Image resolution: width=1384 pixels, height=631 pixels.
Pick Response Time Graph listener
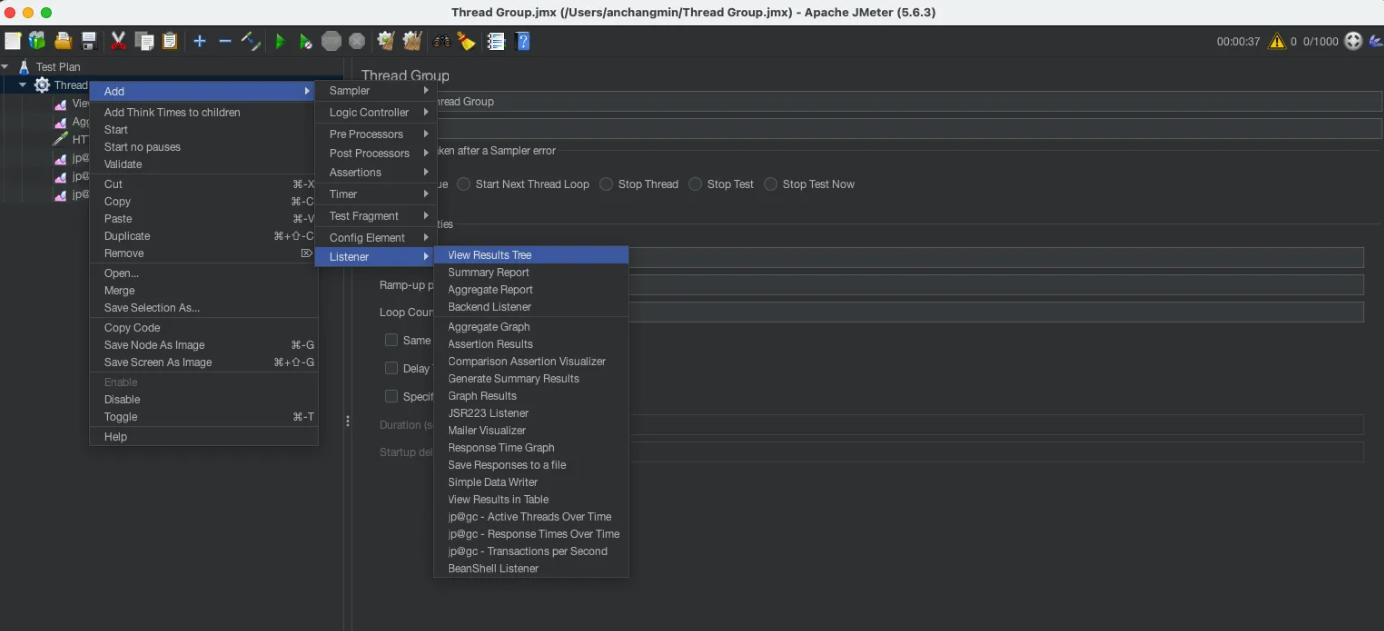(531, 448)
